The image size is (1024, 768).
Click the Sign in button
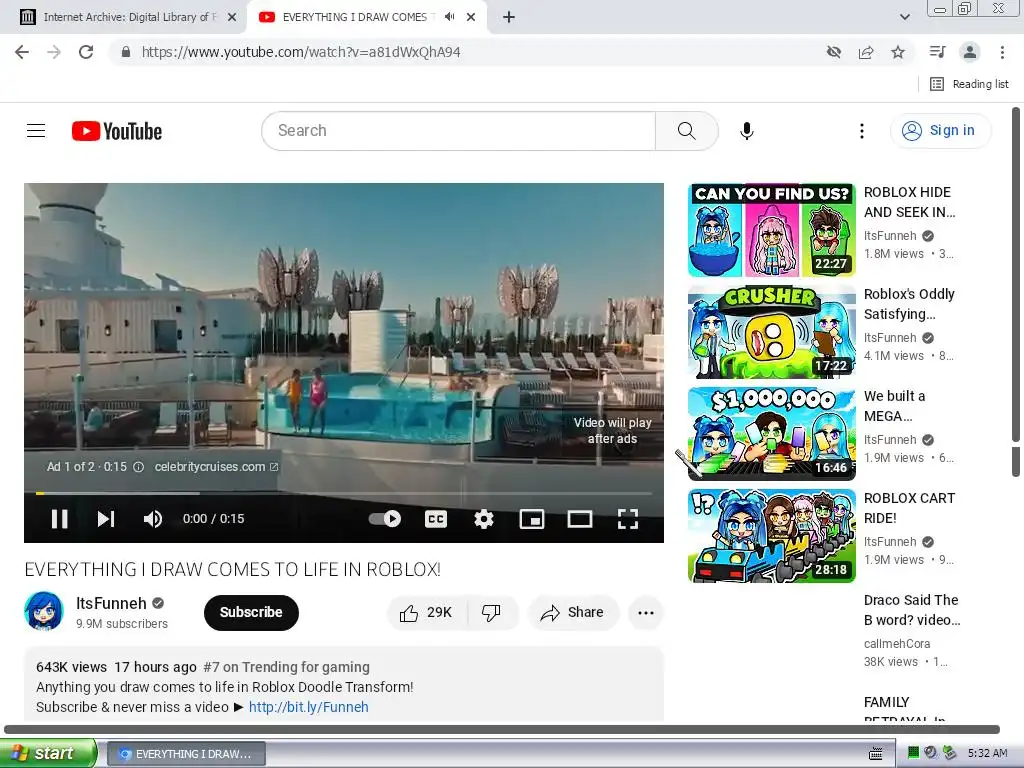(x=940, y=131)
